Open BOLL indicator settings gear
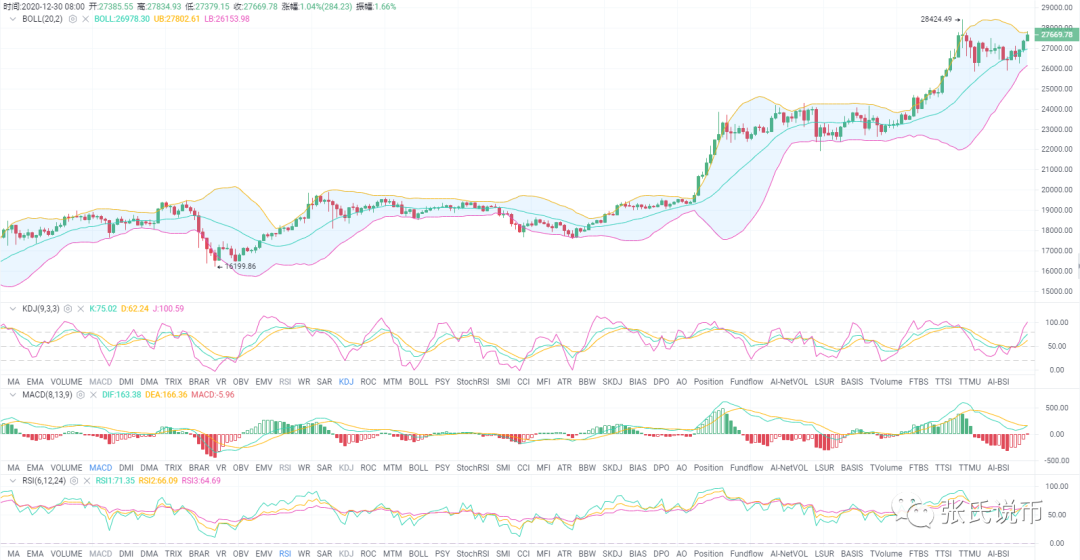1080x560 pixels. click(72, 19)
